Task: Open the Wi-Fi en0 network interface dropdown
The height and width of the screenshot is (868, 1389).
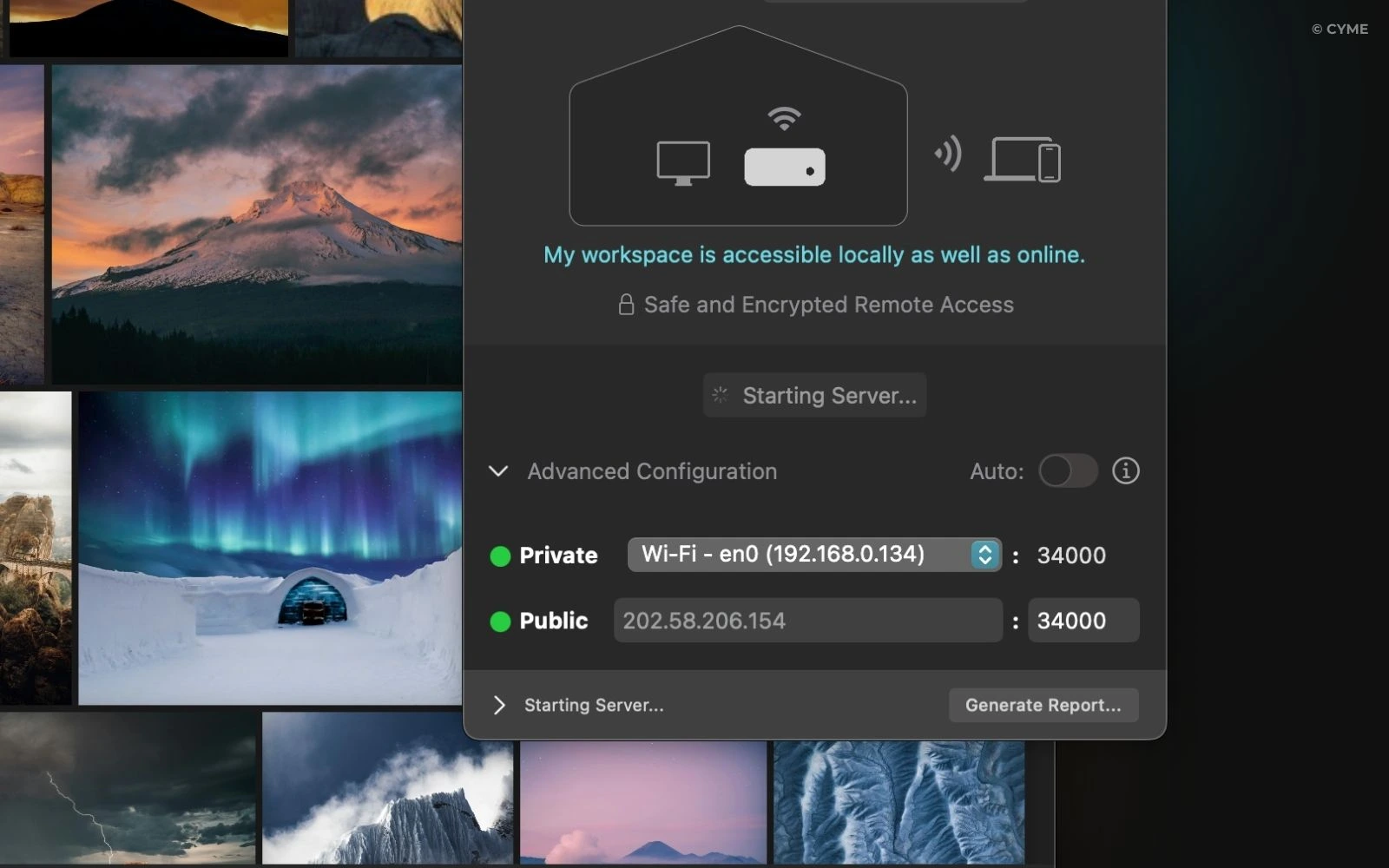Action: point(813,555)
